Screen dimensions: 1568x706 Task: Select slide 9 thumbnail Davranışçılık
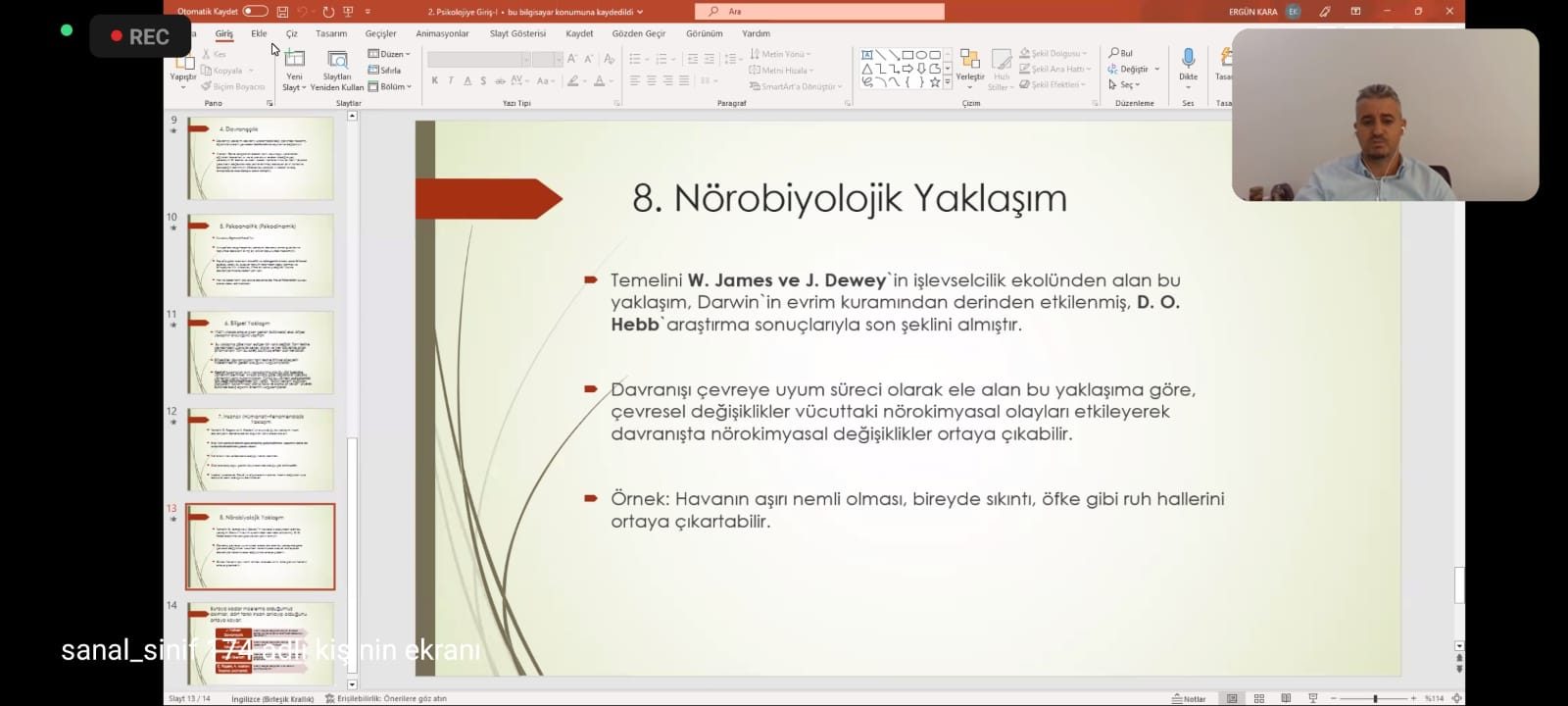(x=260, y=158)
